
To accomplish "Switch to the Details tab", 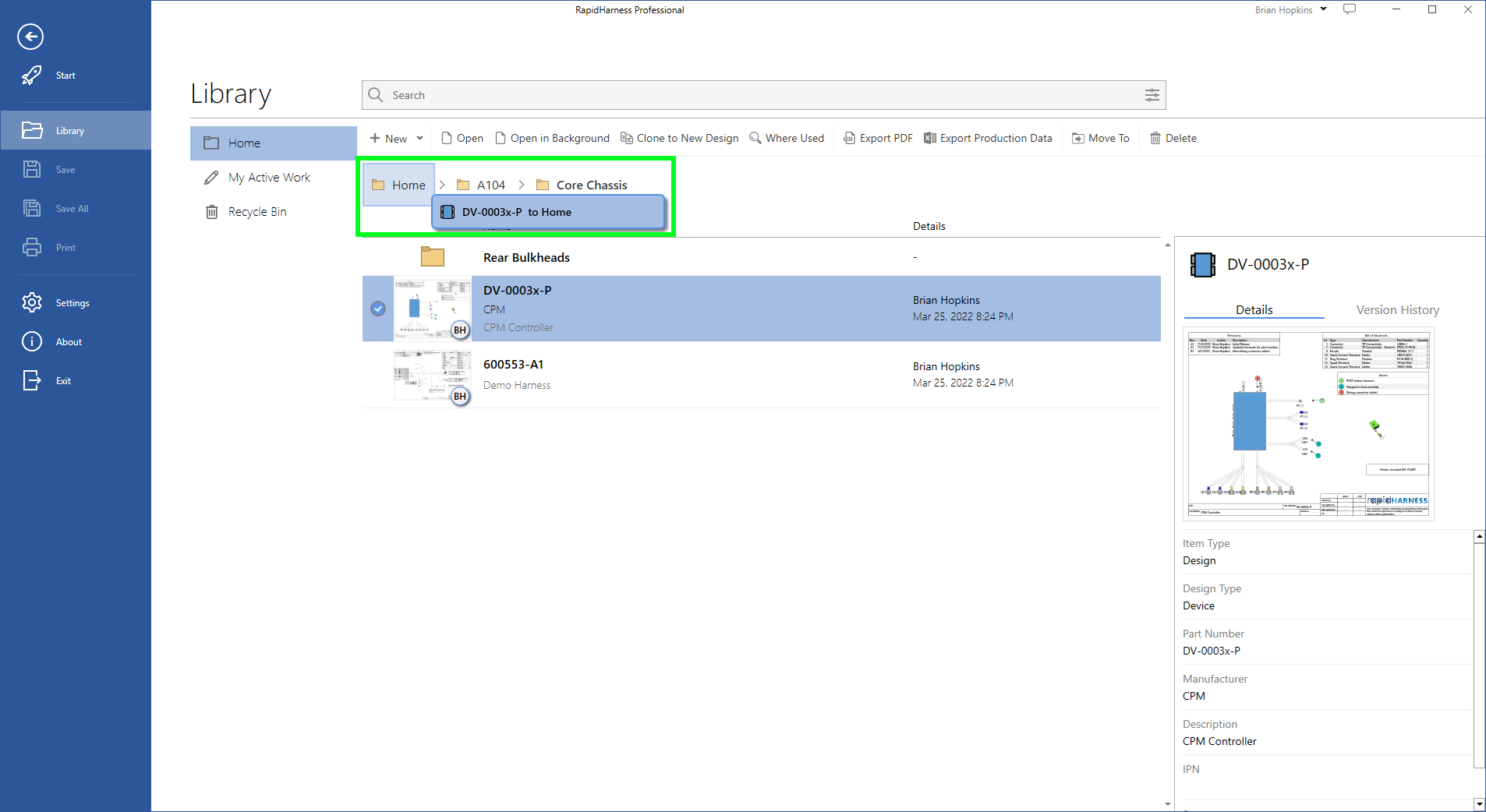I will click(1254, 309).
